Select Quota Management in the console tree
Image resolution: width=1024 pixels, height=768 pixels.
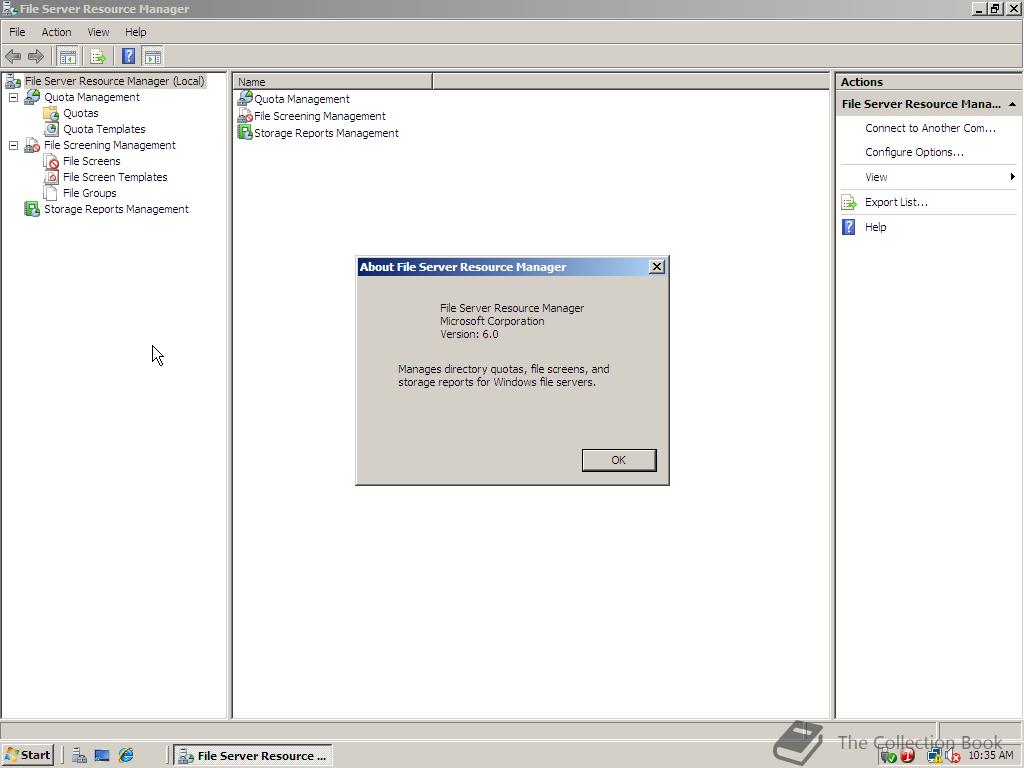91,97
